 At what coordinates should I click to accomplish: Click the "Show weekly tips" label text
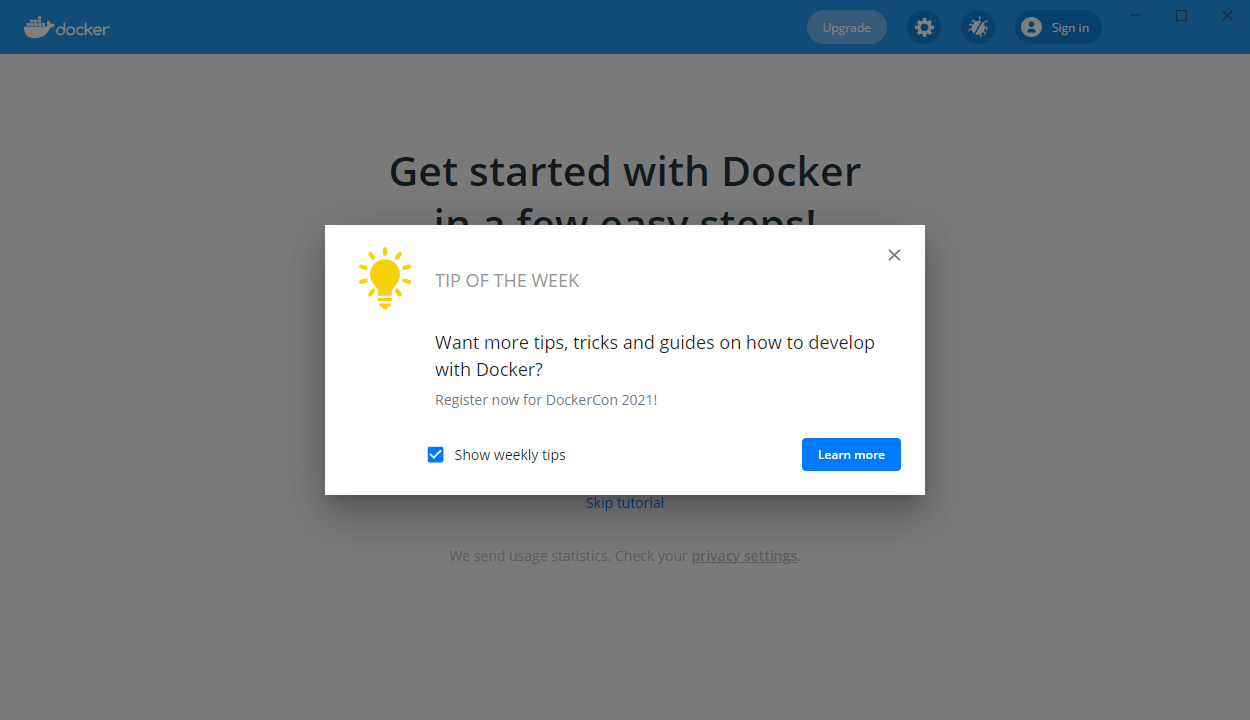point(510,455)
